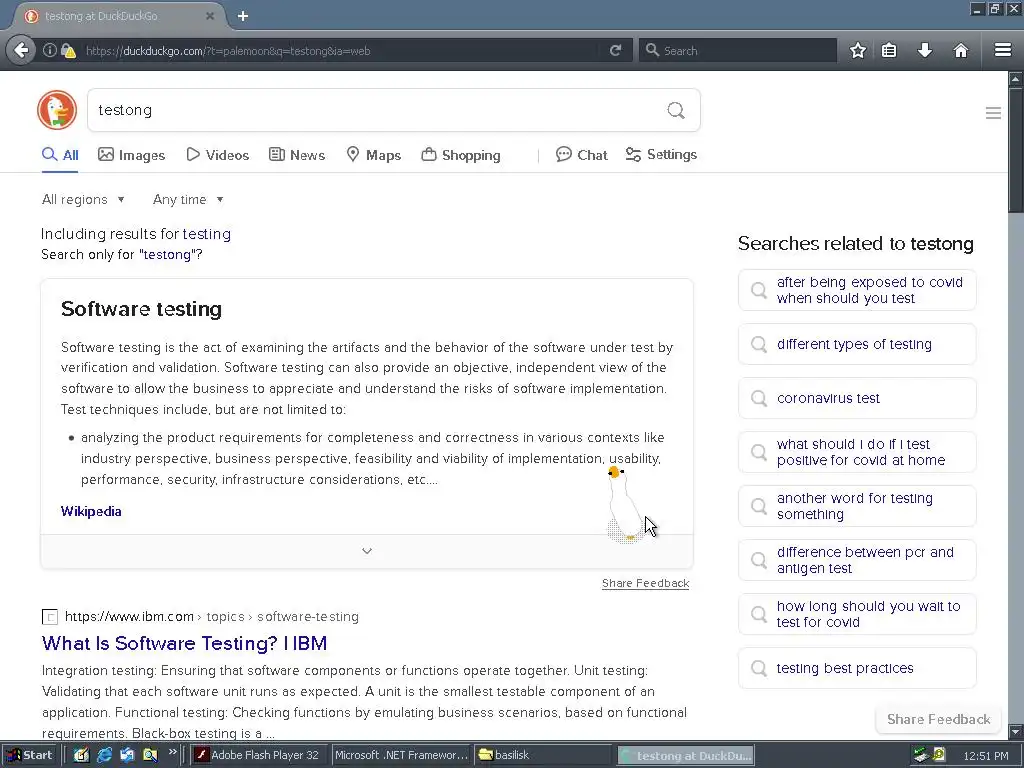Select the All results tab
The image size is (1024, 768).
60,155
